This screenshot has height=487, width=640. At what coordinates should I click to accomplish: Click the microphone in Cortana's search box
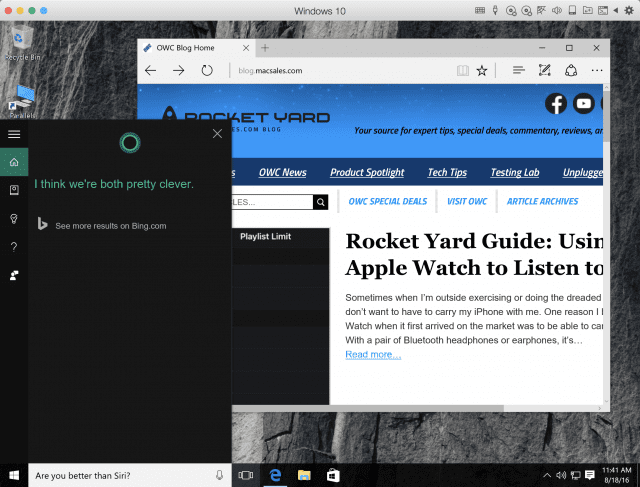219,475
